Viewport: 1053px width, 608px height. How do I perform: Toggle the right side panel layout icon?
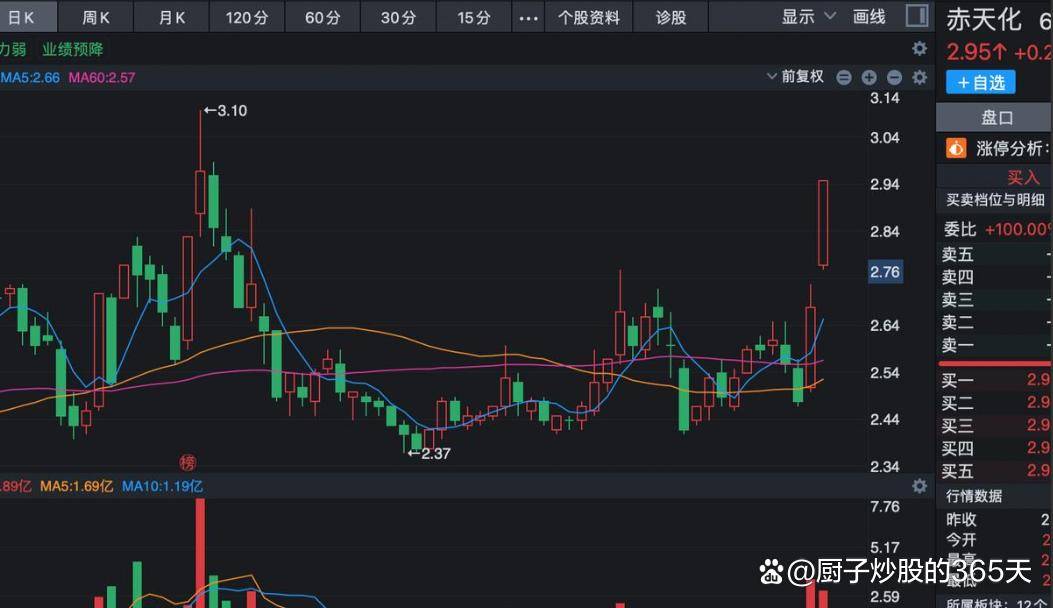click(x=916, y=16)
